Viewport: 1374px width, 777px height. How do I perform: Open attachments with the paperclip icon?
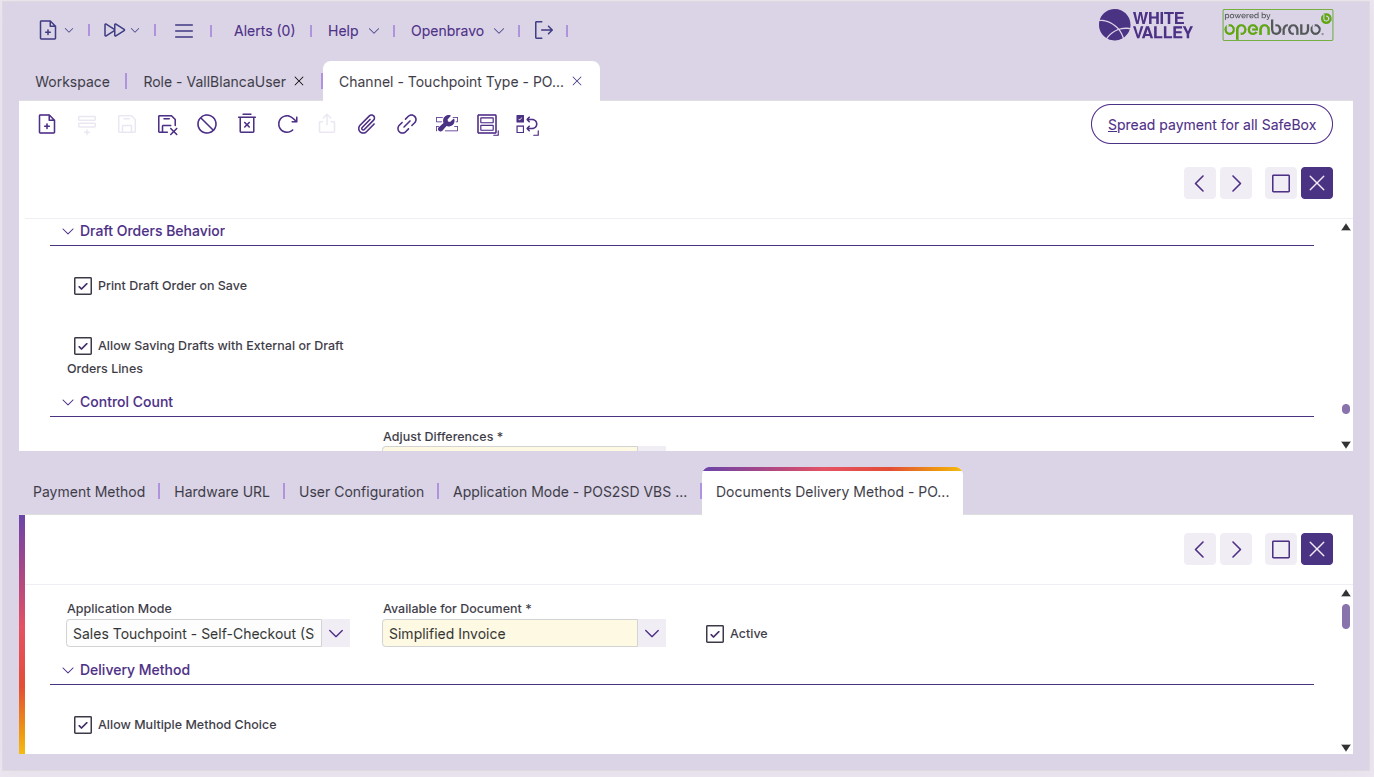(367, 124)
